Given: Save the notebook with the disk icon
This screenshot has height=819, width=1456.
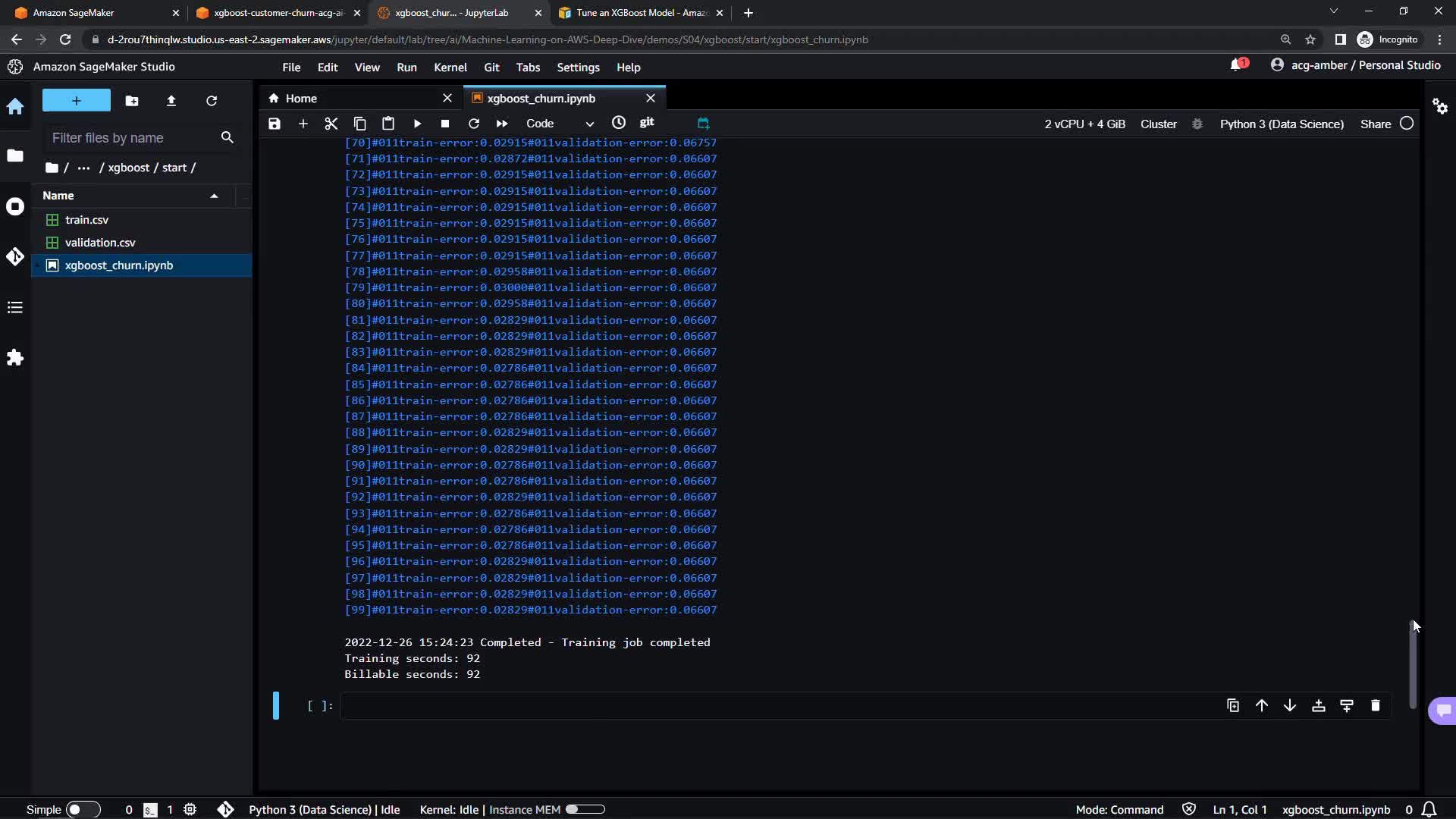Looking at the screenshot, I should [x=275, y=124].
